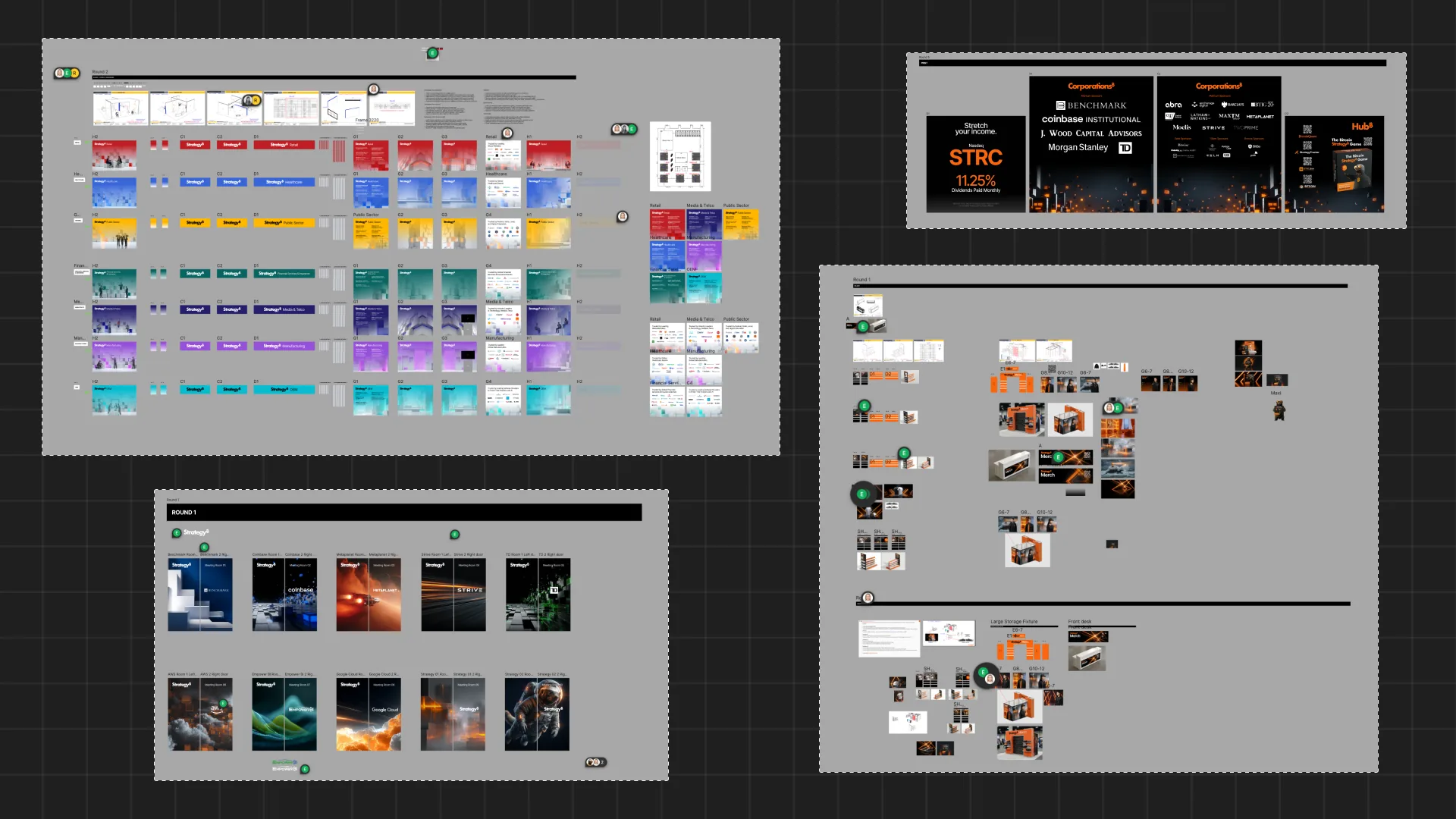The width and height of the screenshot is (1456, 819).
Task: Select the Metaplanet spaceship door poster
Action: 369,595
